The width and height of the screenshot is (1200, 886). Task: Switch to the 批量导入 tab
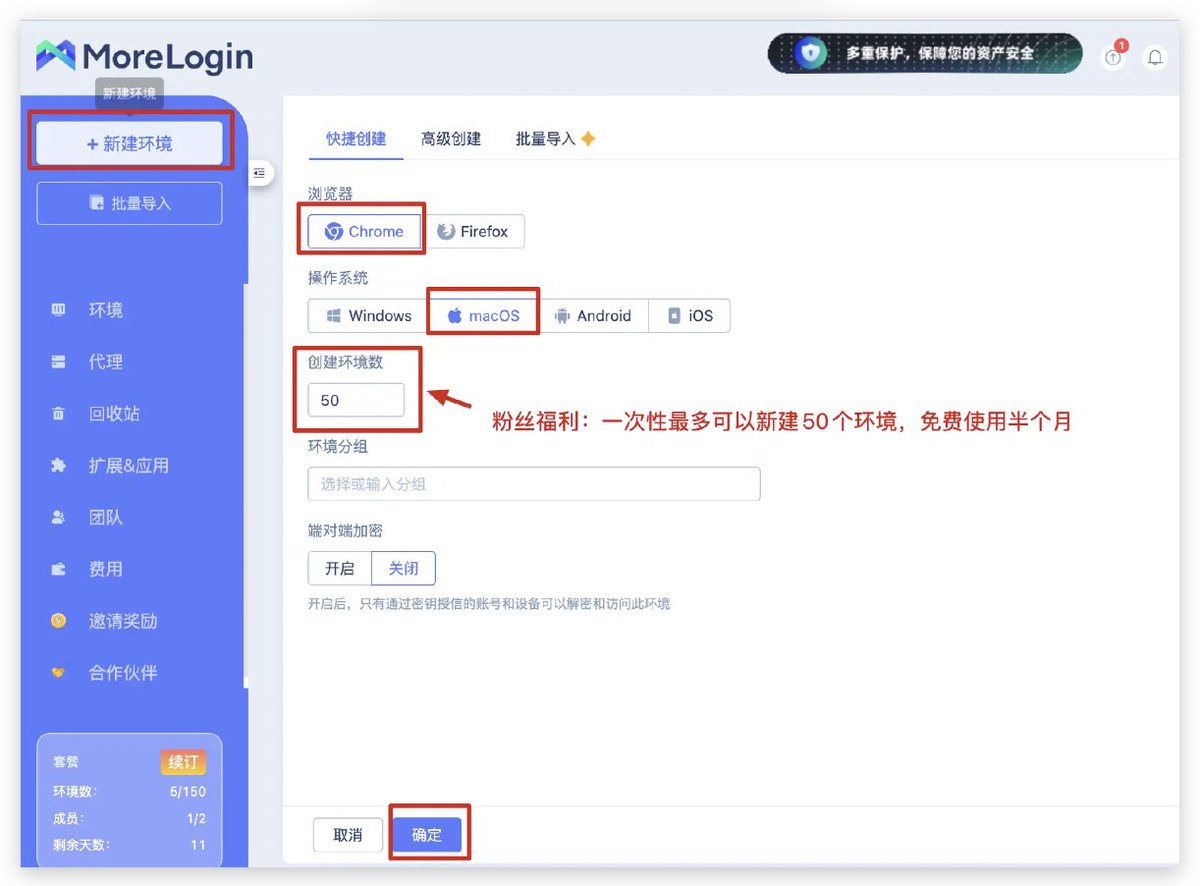coord(556,139)
